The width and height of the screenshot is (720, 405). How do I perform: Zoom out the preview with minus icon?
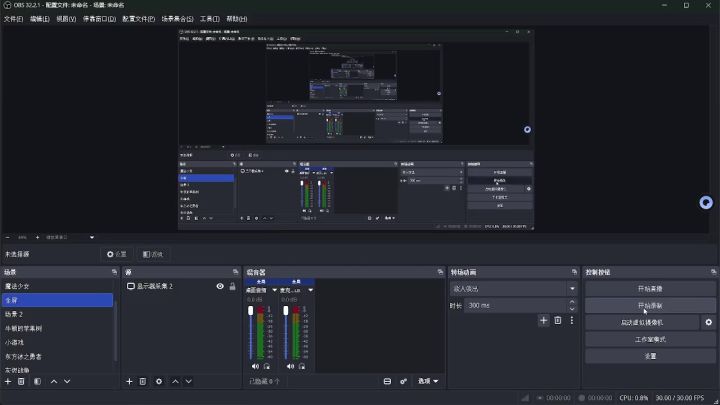(7, 237)
